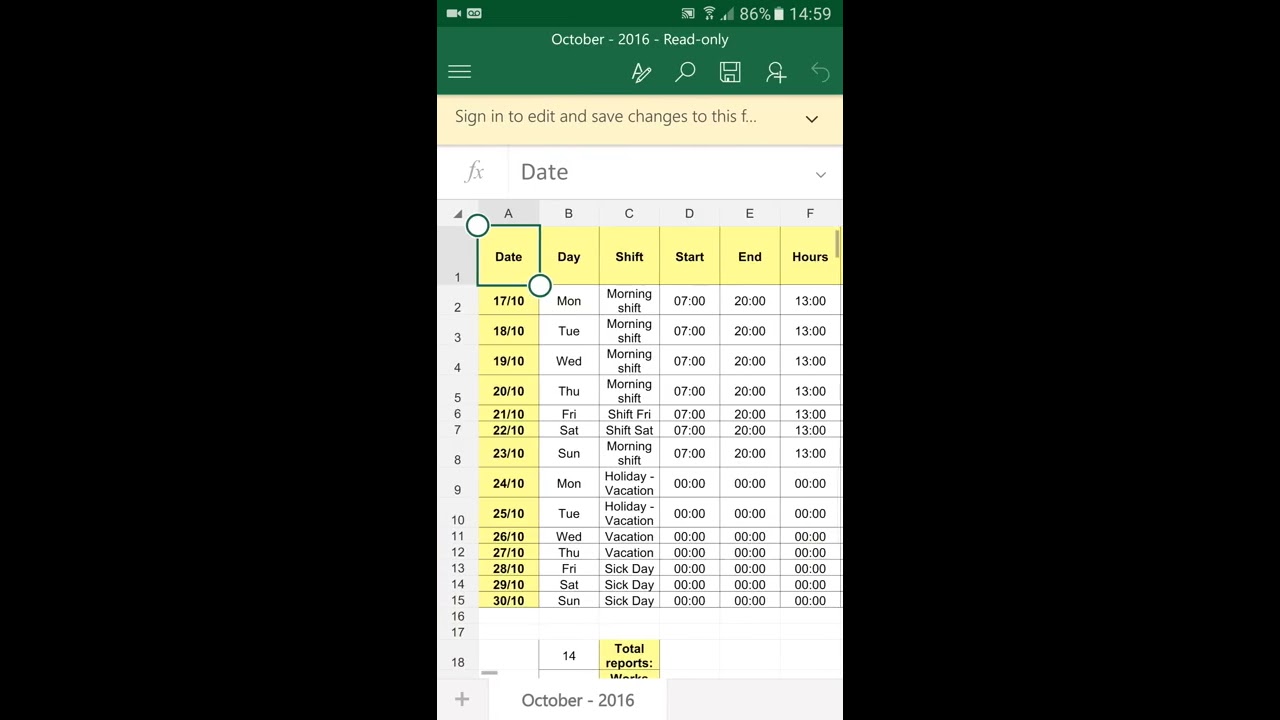Screen dimensions: 1280x720
Task: Tap the select-all corner triangle
Action: coord(458,214)
